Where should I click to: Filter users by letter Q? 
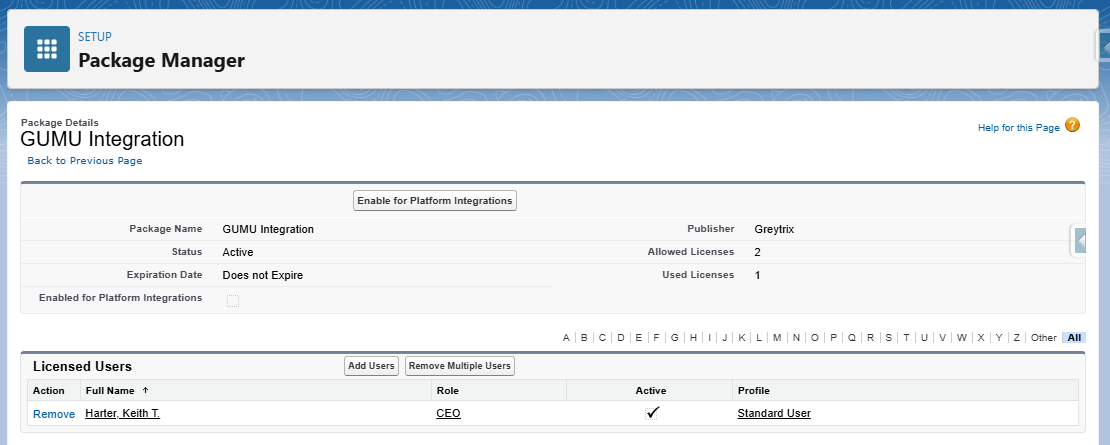point(852,337)
